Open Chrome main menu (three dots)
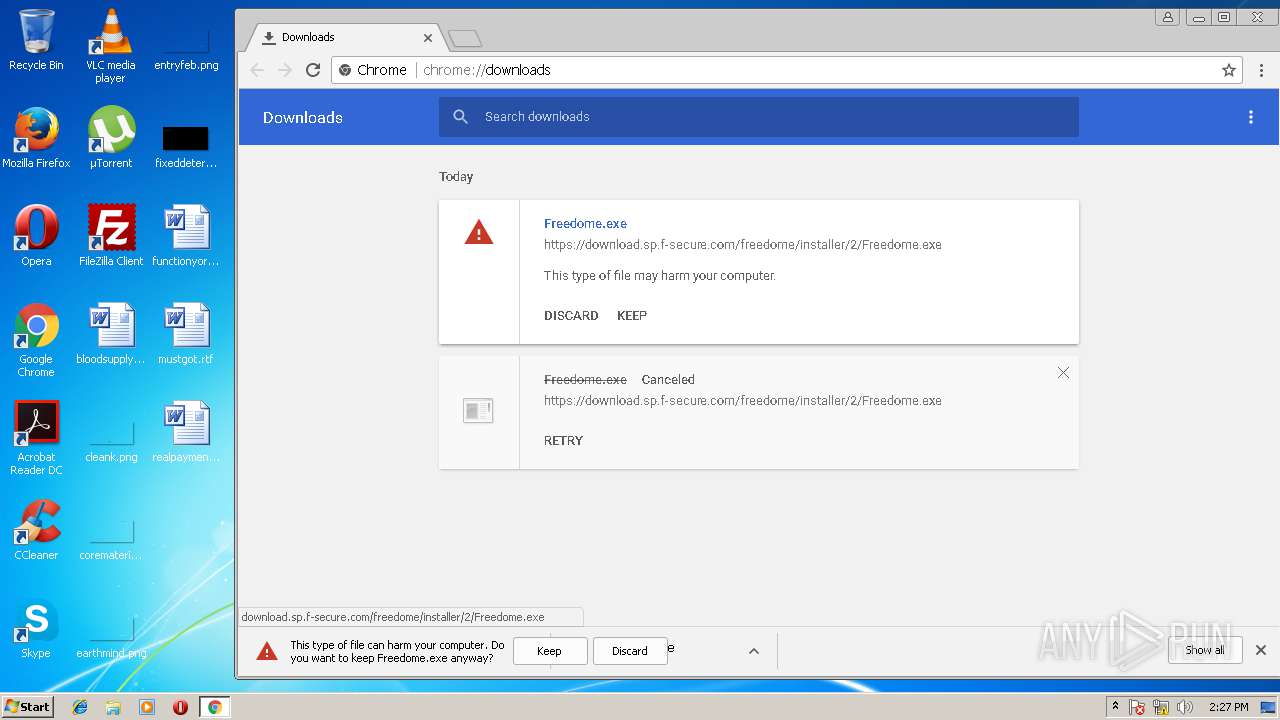1280x720 pixels. [x=1261, y=70]
